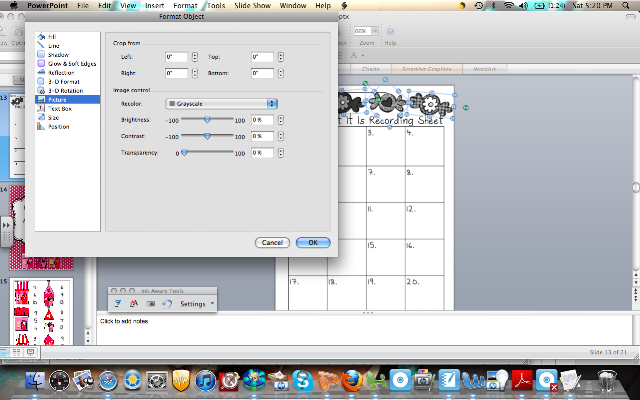Click the volume icon in menu bar

pyautogui.click(x=523, y=6)
